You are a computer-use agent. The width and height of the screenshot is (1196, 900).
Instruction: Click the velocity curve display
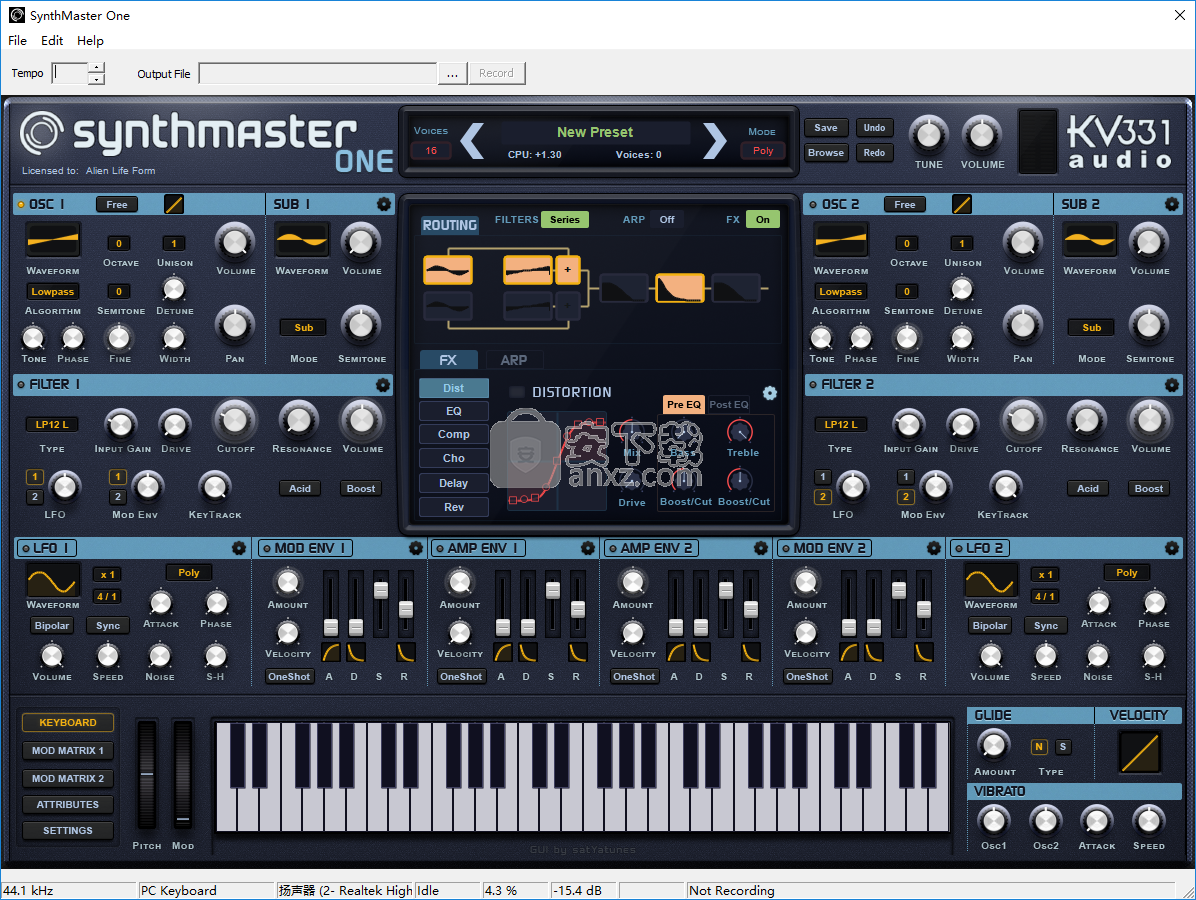click(x=1140, y=752)
